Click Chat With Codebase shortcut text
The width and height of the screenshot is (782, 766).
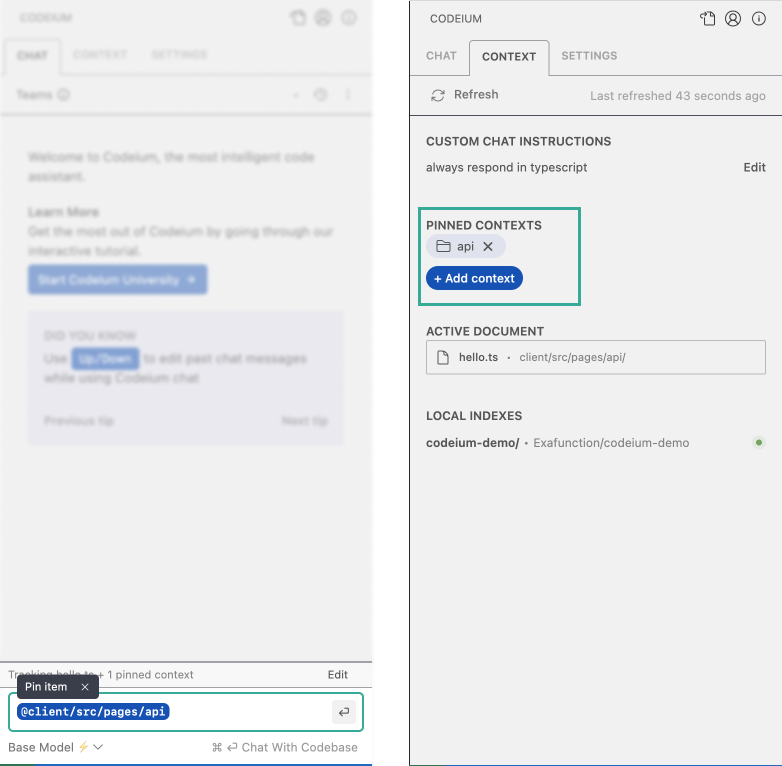299,747
